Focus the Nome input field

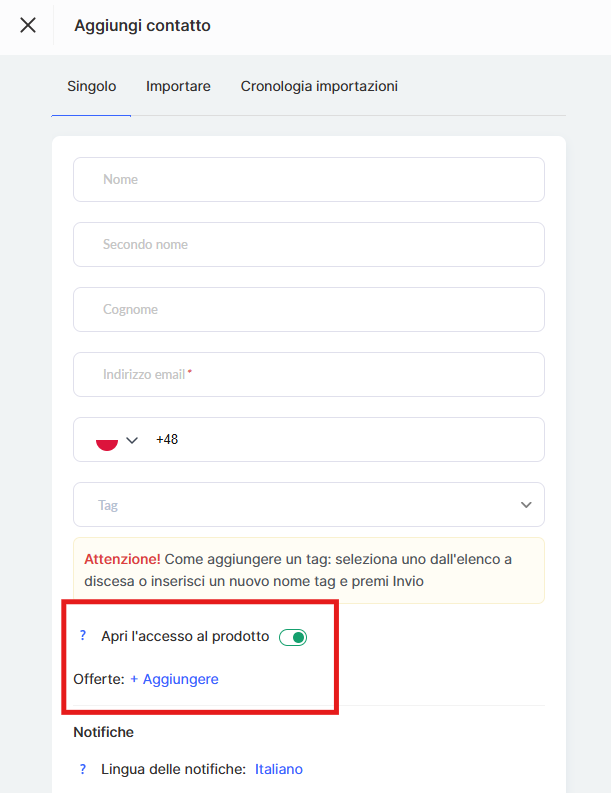308,180
